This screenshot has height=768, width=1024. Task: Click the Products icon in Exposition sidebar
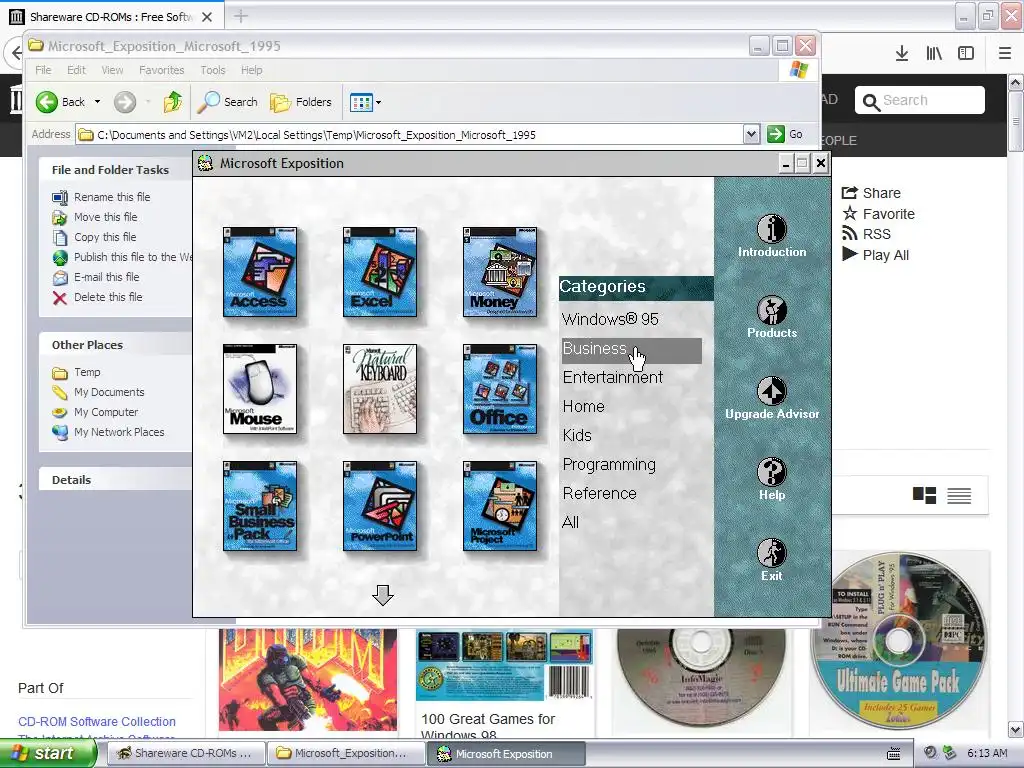point(772,310)
